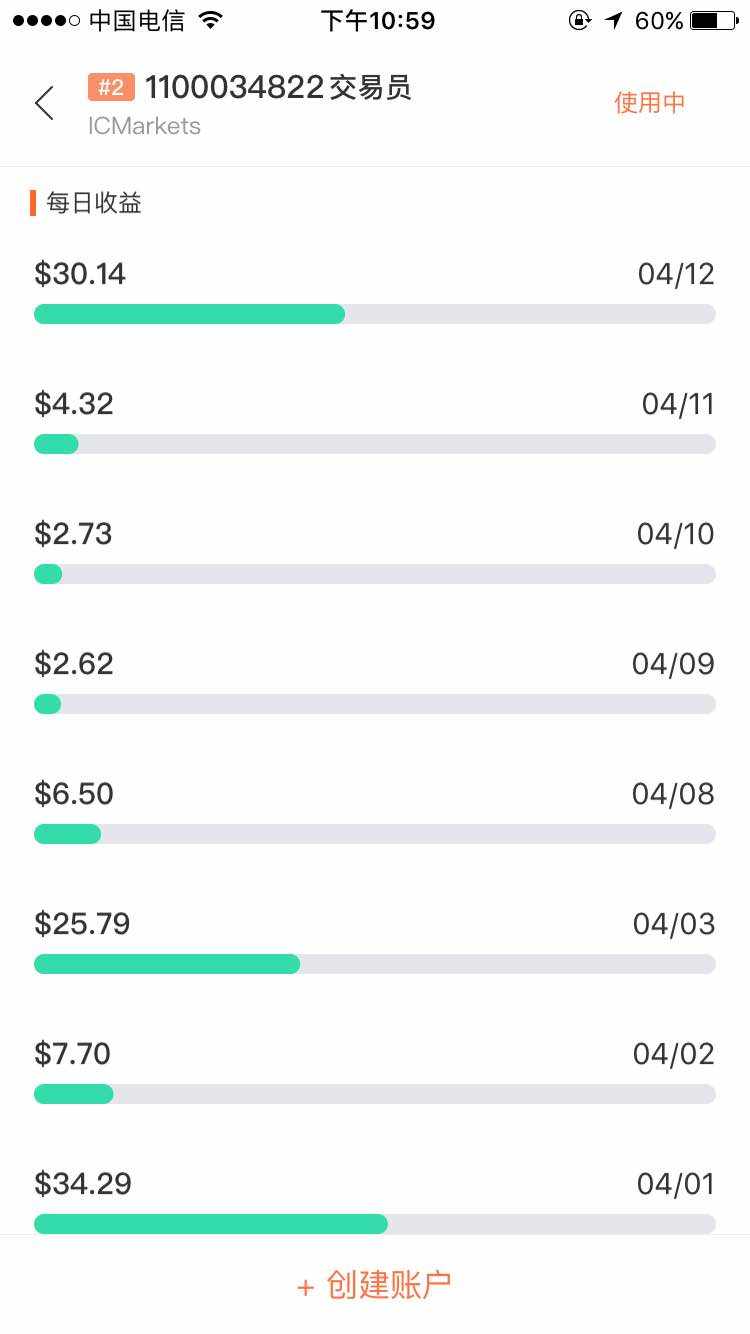Tap the location arrow status icon
This screenshot has height=1334, width=750.
(x=613, y=20)
